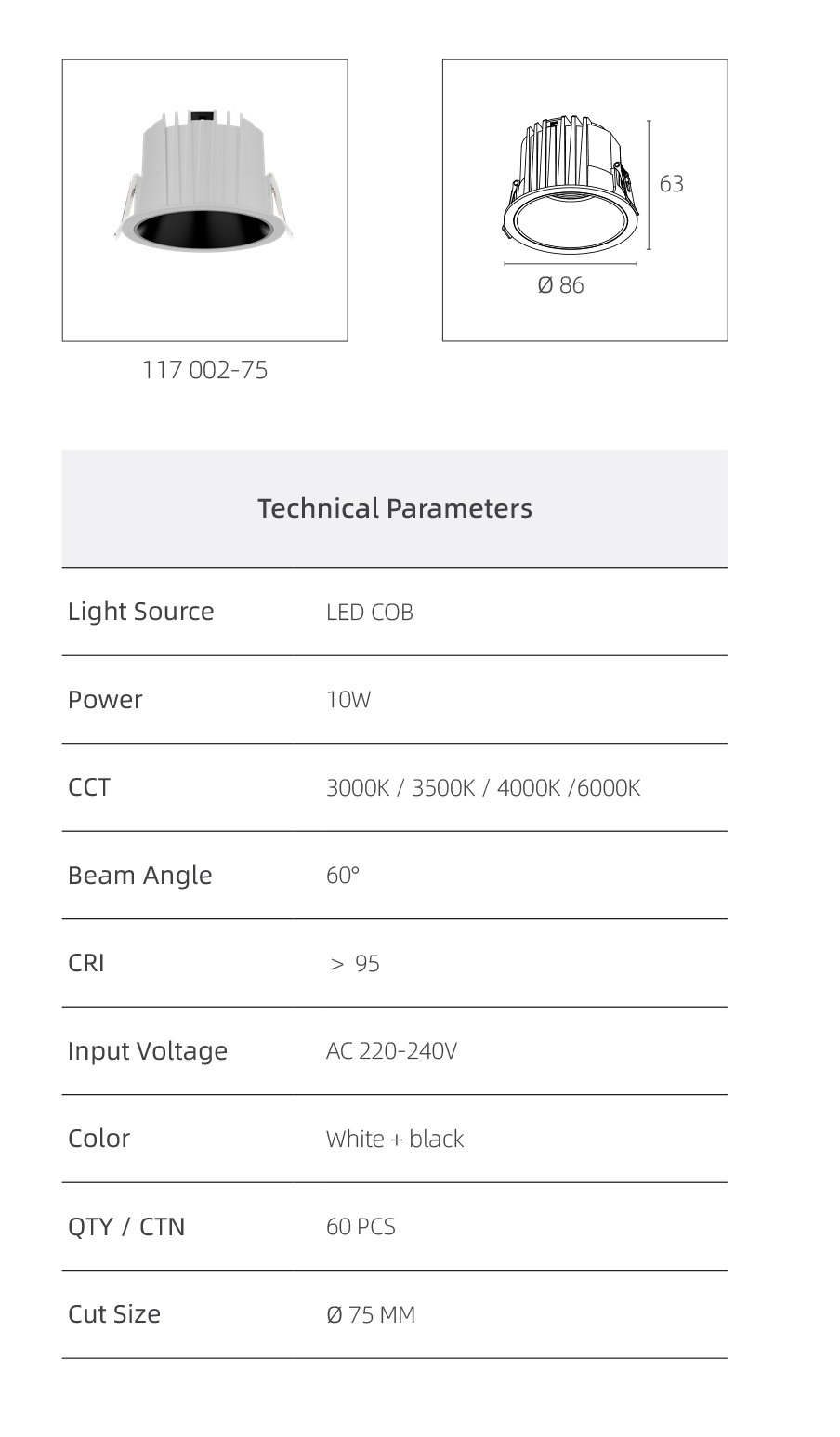Click the White + black color value

tap(394, 1140)
